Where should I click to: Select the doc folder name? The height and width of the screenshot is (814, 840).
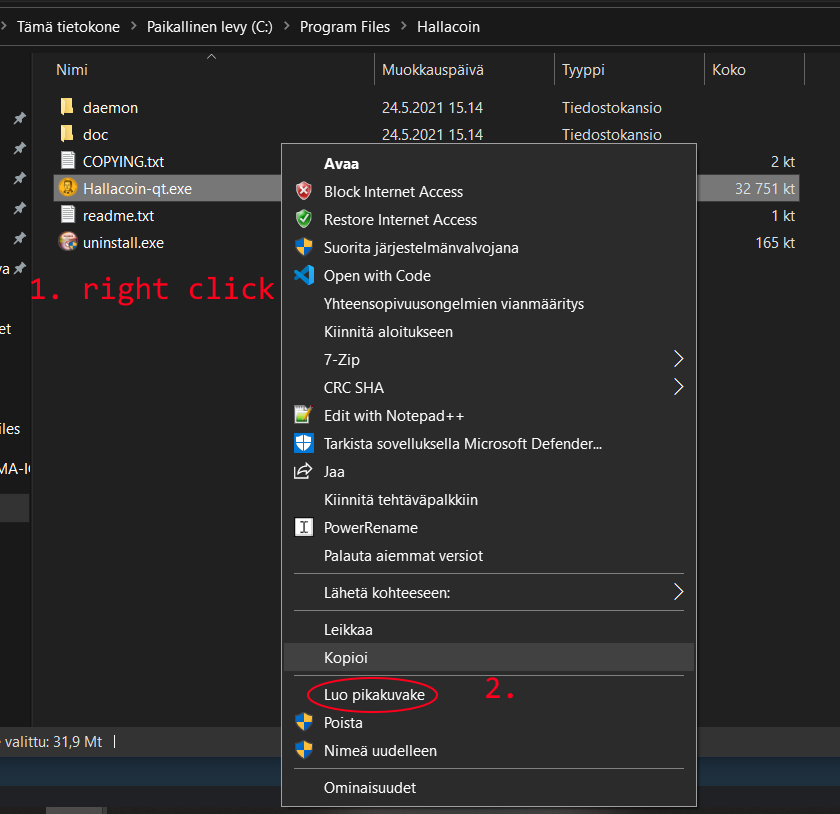(95, 135)
